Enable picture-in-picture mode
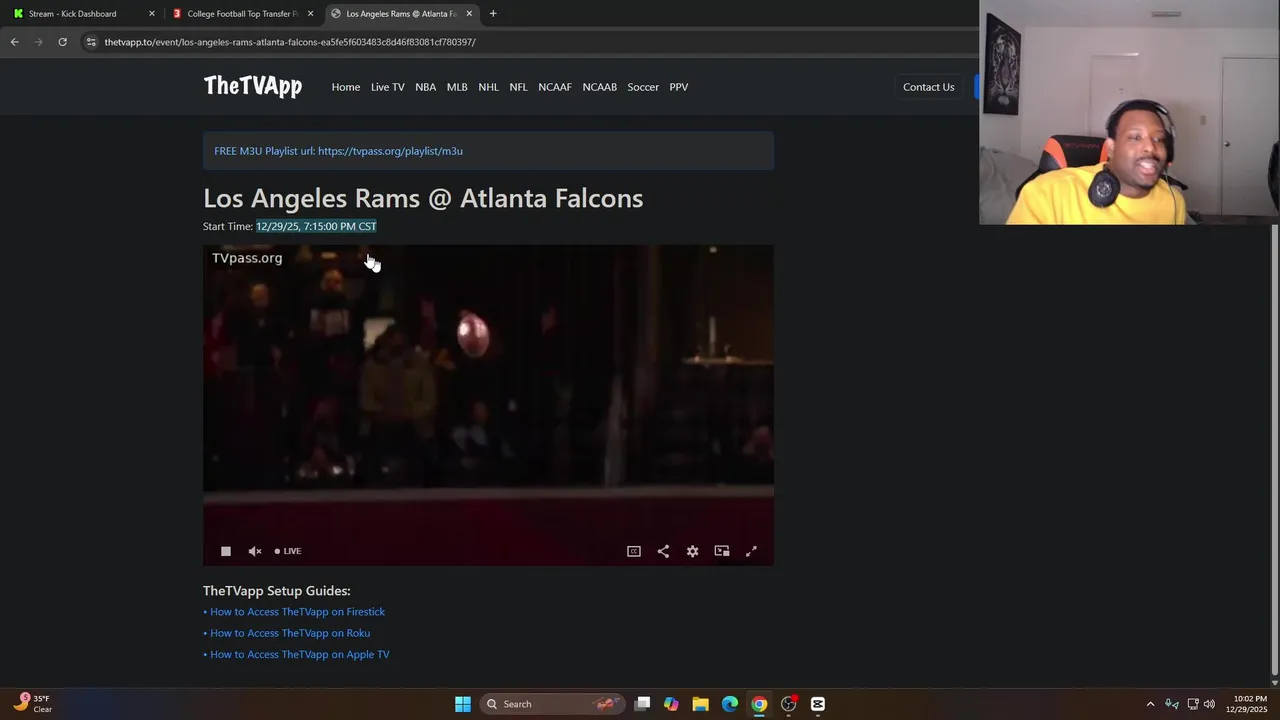This screenshot has width=1280, height=720. point(722,551)
